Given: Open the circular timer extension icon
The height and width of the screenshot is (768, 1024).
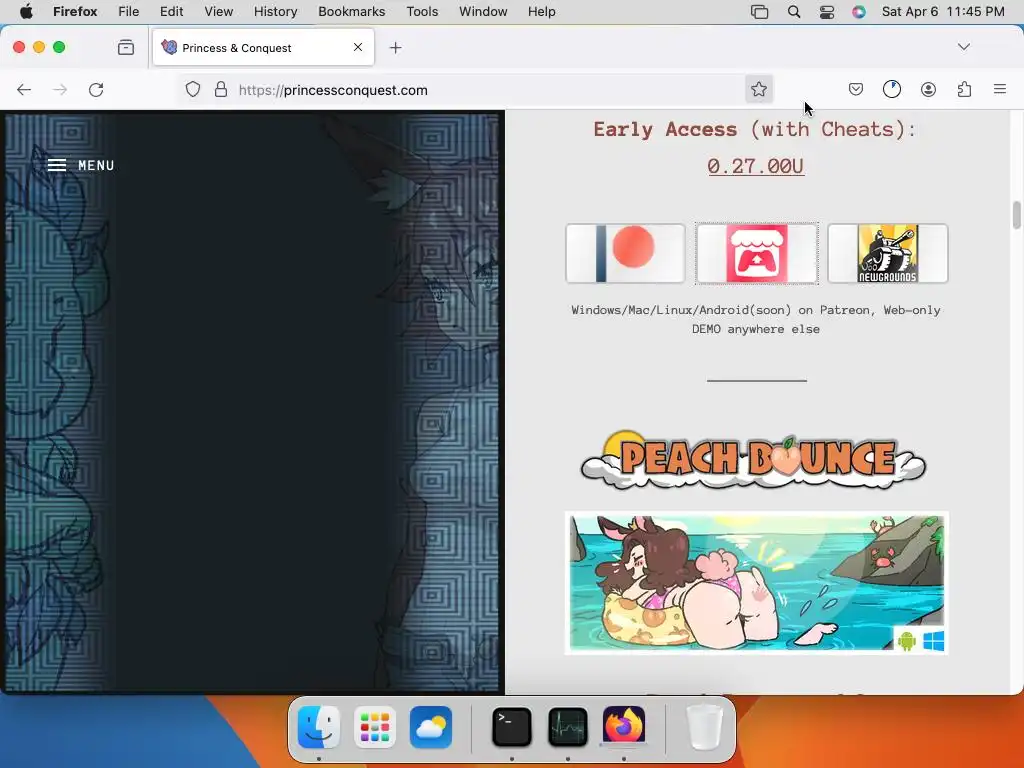Looking at the screenshot, I should tap(891, 89).
